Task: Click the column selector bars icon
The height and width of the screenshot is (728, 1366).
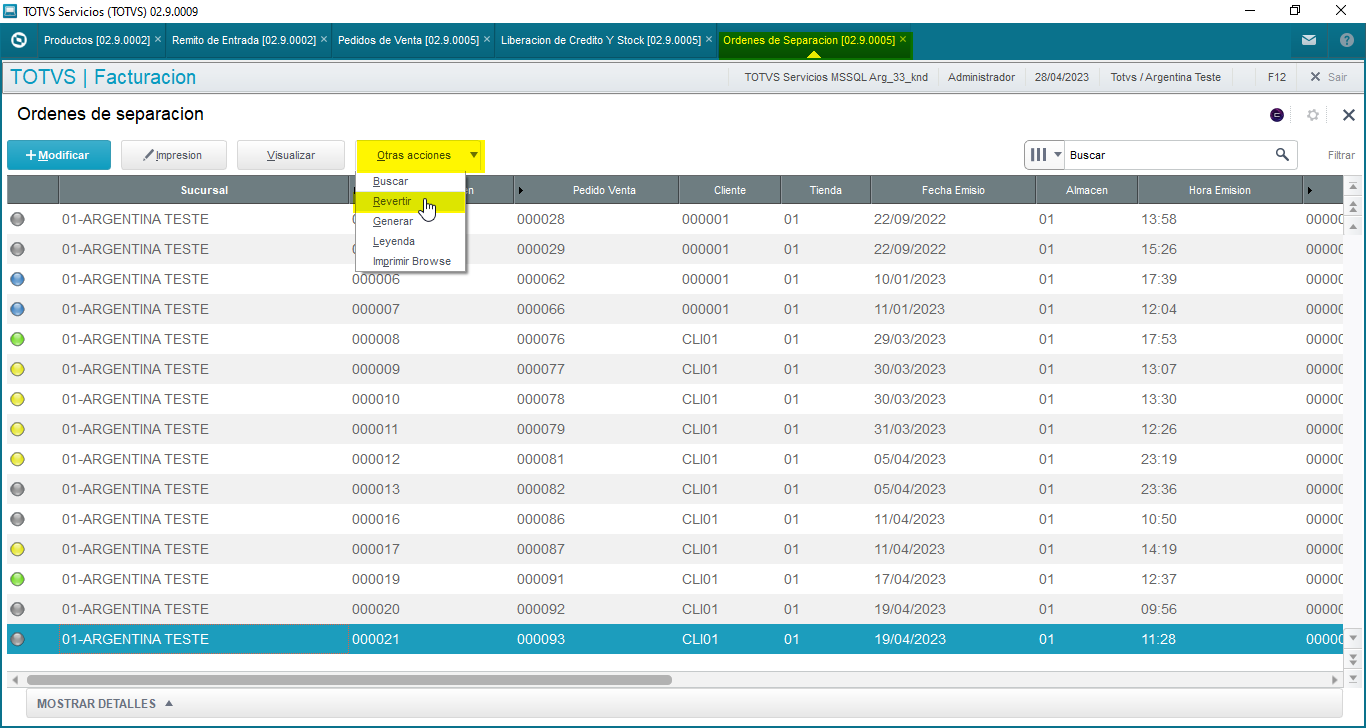Action: 1038,155
